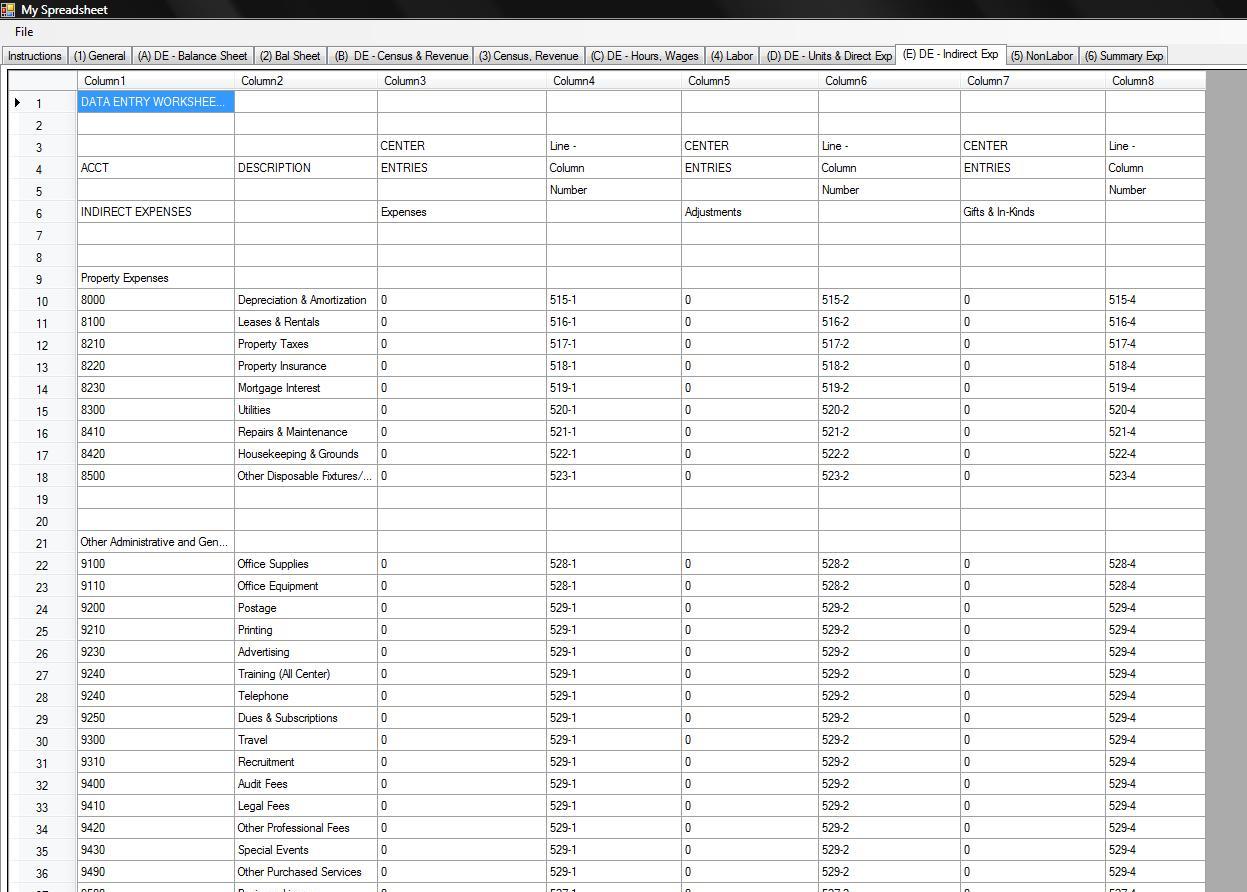This screenshot has height=892, width=1247.
Task: Click the Column8 header
Action: tap(1156, 81)
